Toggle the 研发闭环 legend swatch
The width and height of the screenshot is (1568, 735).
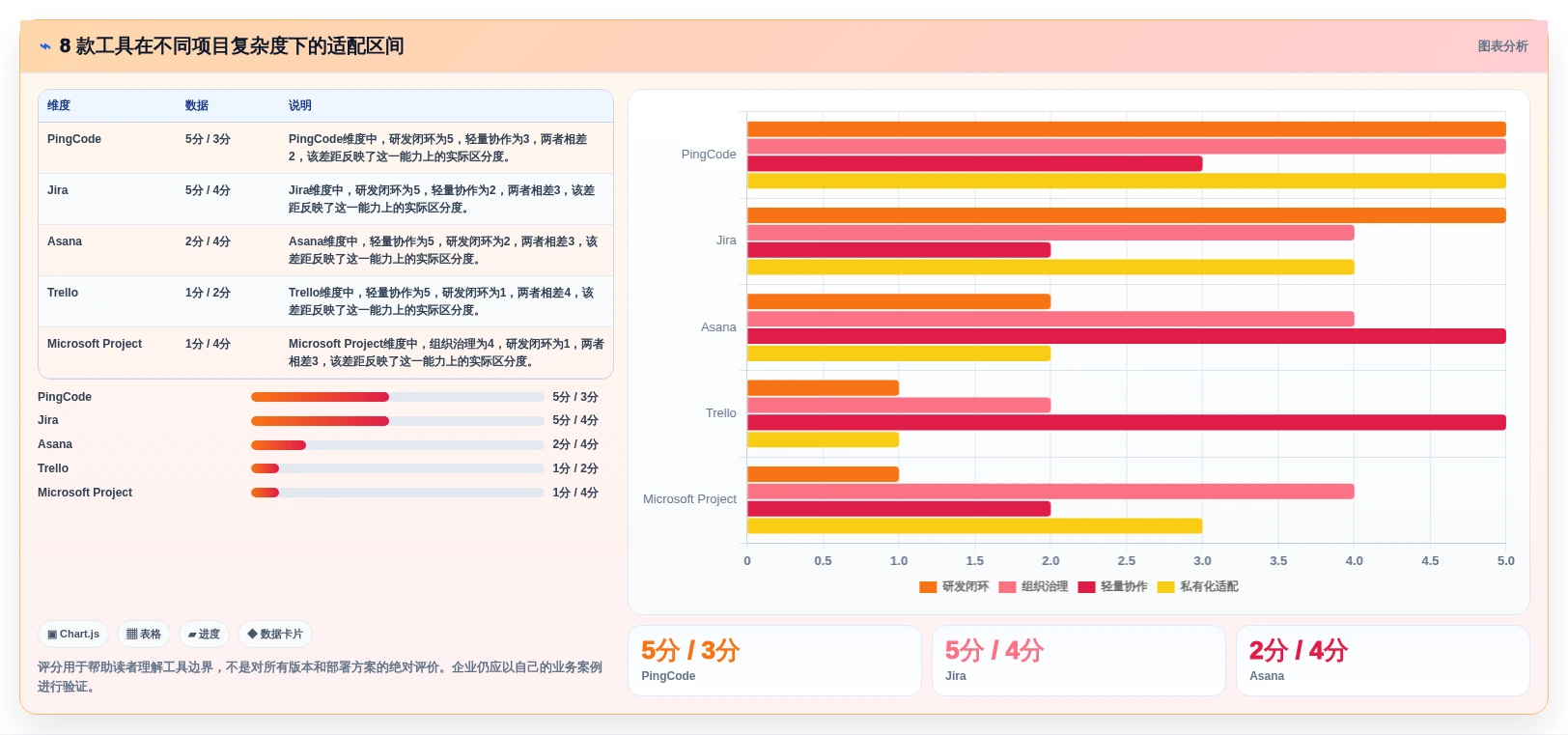928,587
